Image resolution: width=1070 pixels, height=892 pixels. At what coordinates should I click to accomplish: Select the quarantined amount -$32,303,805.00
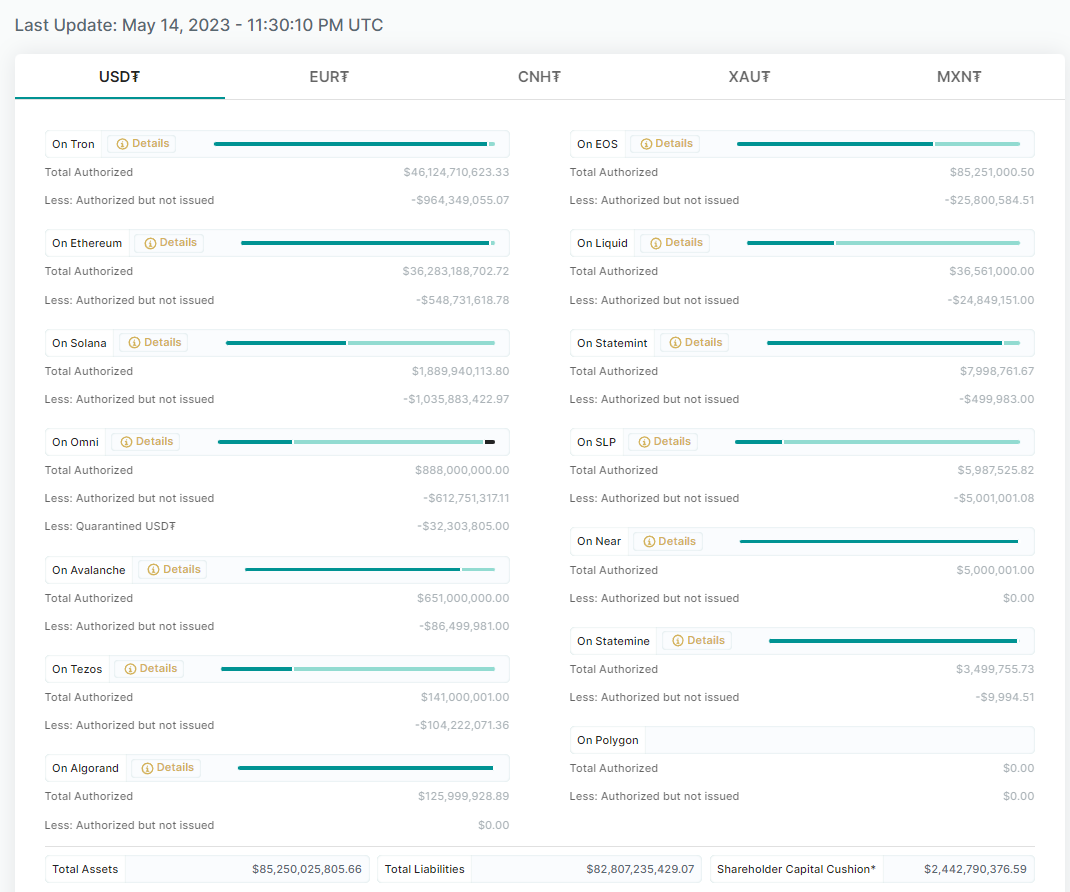463,526
